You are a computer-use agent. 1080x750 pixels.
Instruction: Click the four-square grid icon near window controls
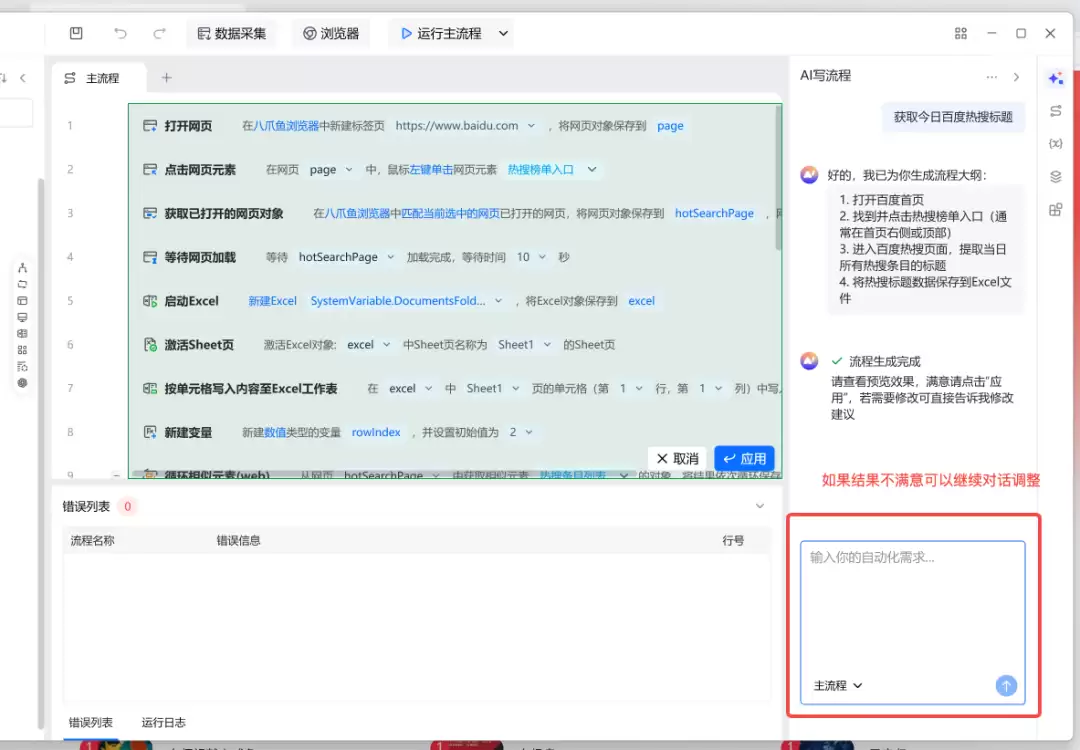(x=961, y=33)
